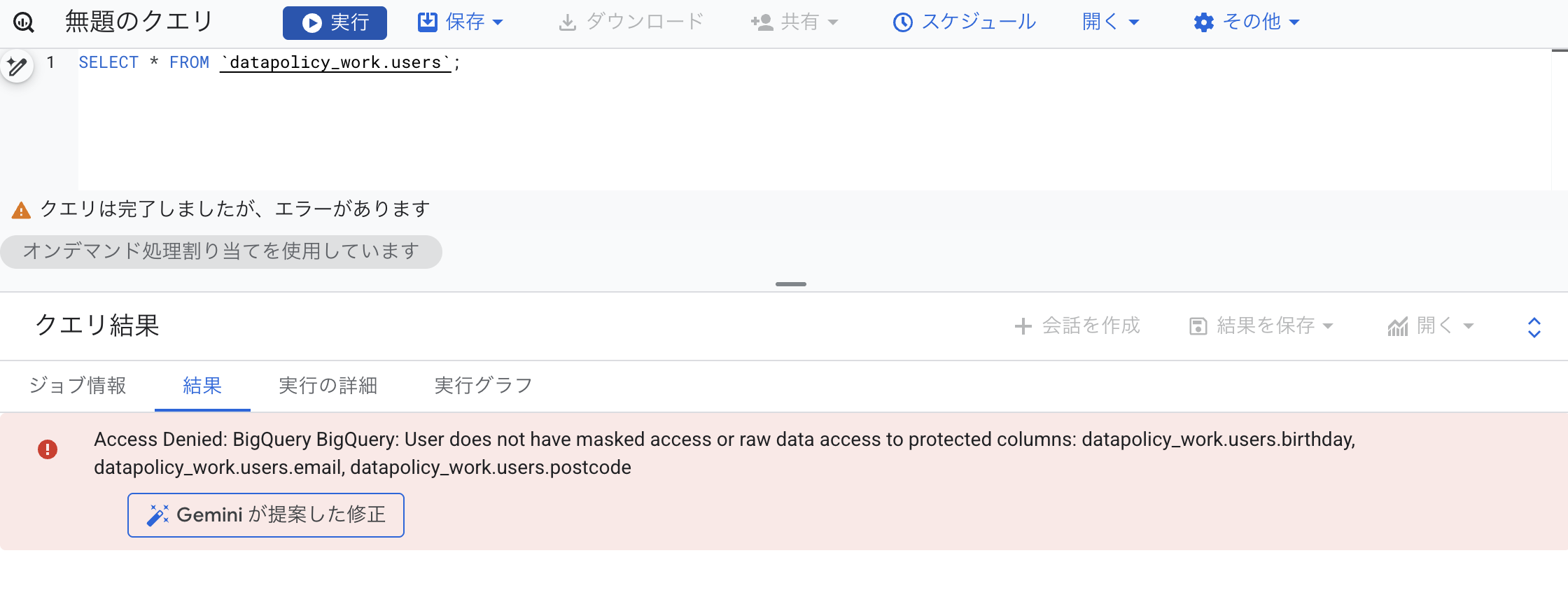Click the datapolicy_work.users table reference
1568x616 pixels.
[x=336, y=63]
